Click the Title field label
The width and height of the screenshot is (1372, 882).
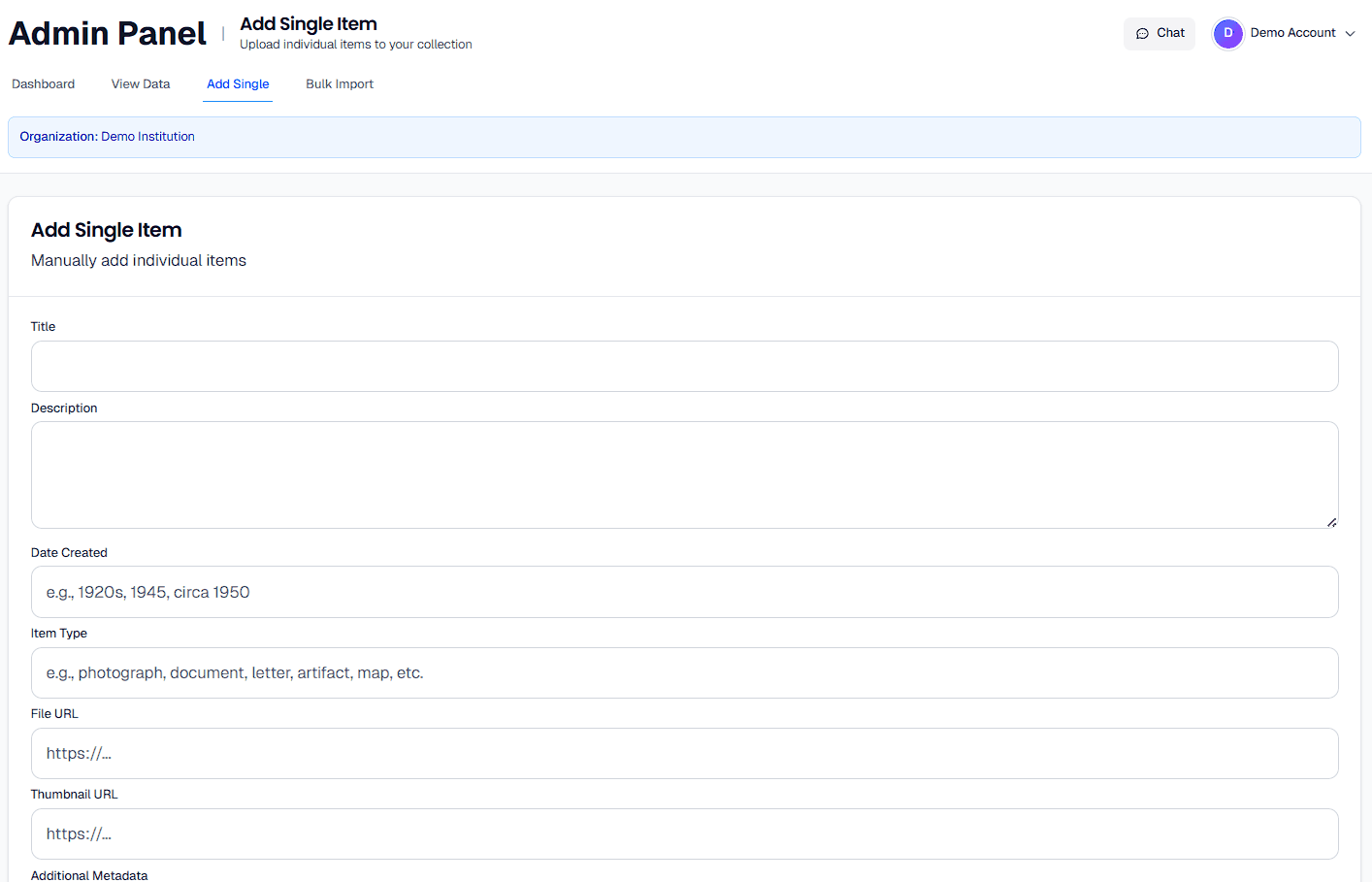(x=43, y=327)
